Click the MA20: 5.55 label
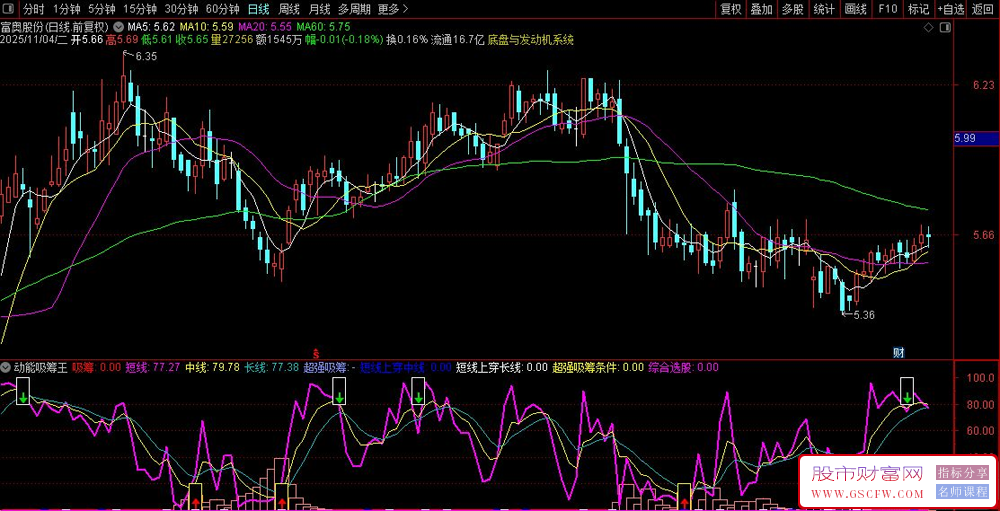This screenshot has height=511, width=1000. 265,27
